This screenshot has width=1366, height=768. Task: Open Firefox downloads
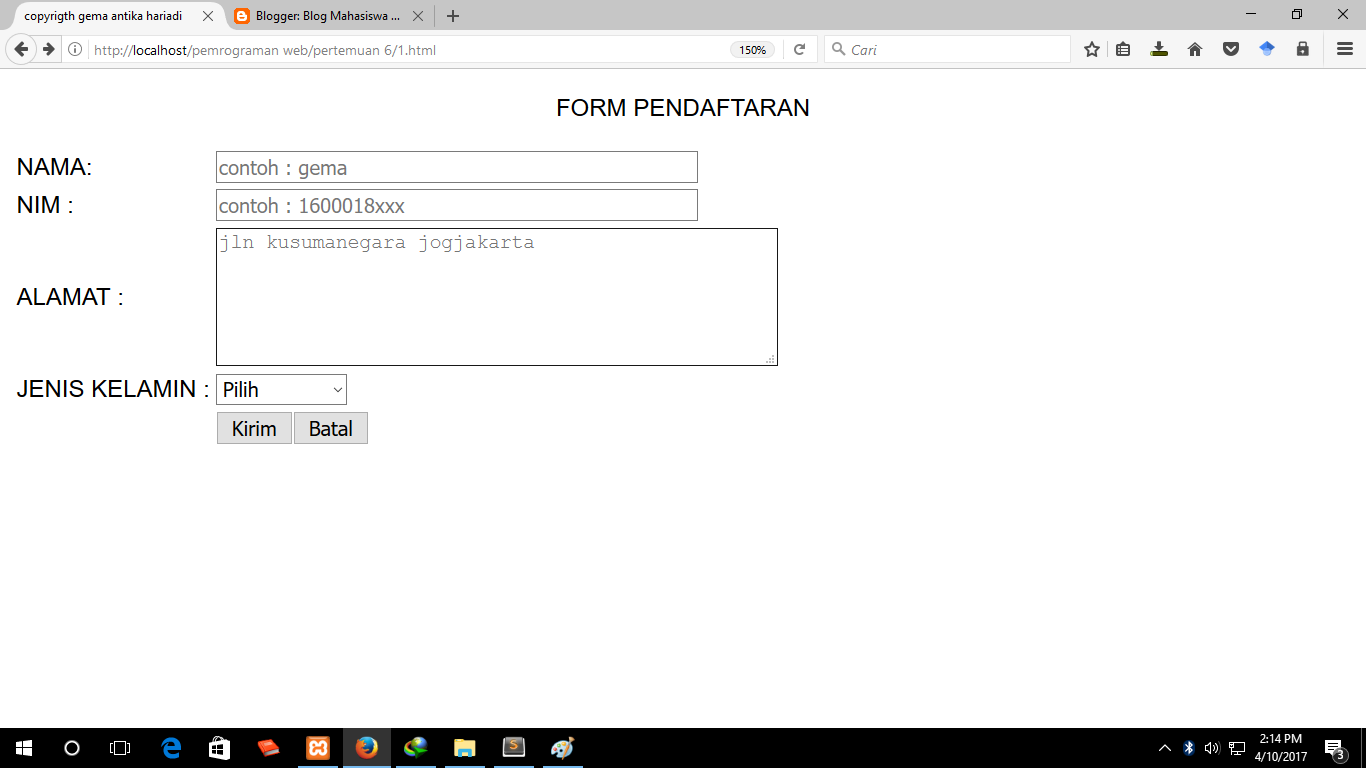1159,48
